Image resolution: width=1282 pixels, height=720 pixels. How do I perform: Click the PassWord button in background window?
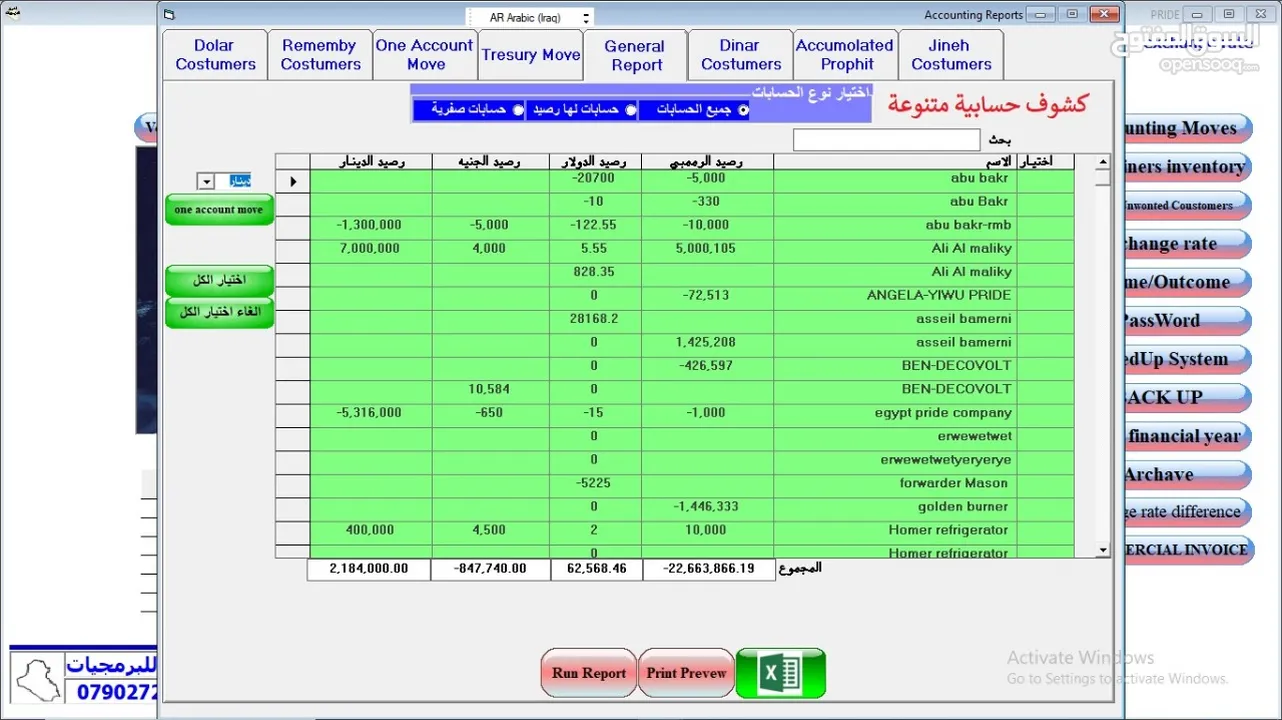pos(1187,320)
